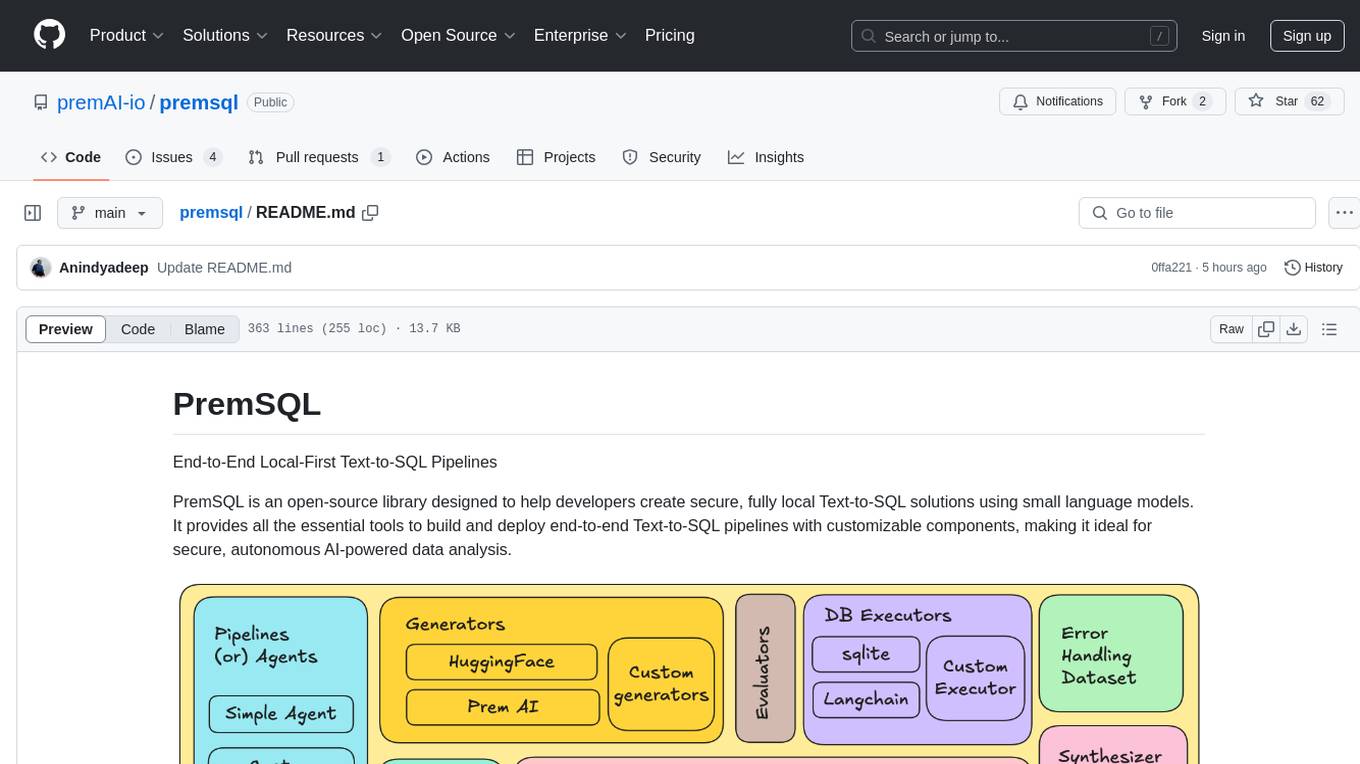
Task: Focus the Go to file search box
Action: 1197,213
